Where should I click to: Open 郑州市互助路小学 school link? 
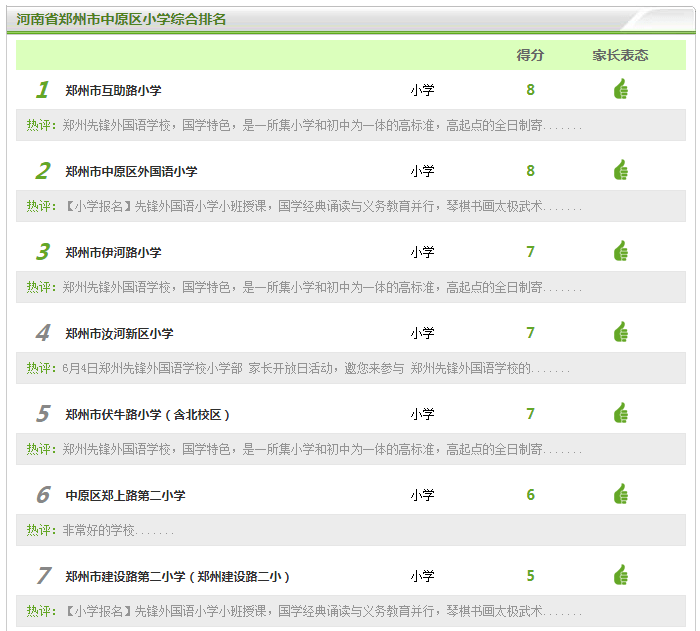[x=113, y=91]
